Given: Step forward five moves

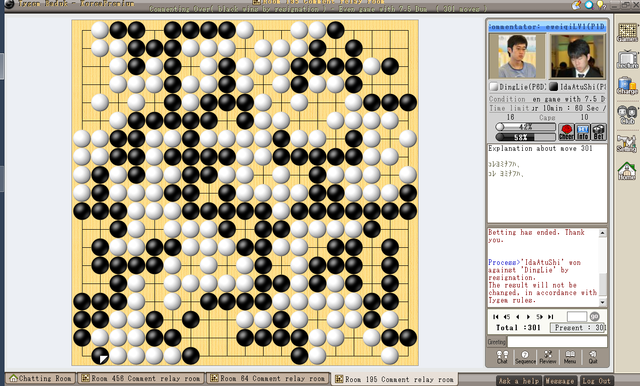Looking at the screenshot, I should [540, 317].
